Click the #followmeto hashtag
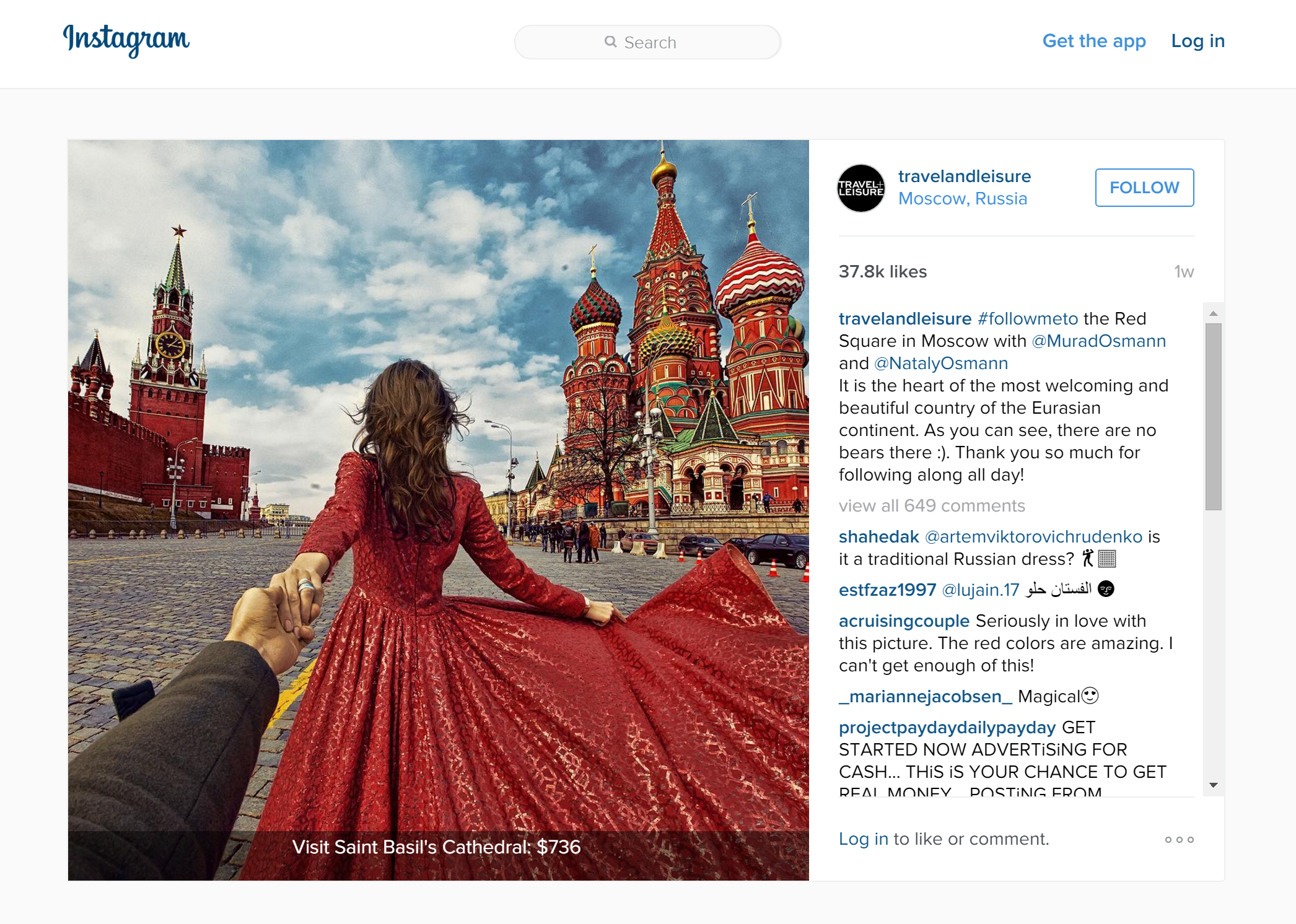Image resolution: width=1296 pixels, height=924 pixels. [1027, 318]
